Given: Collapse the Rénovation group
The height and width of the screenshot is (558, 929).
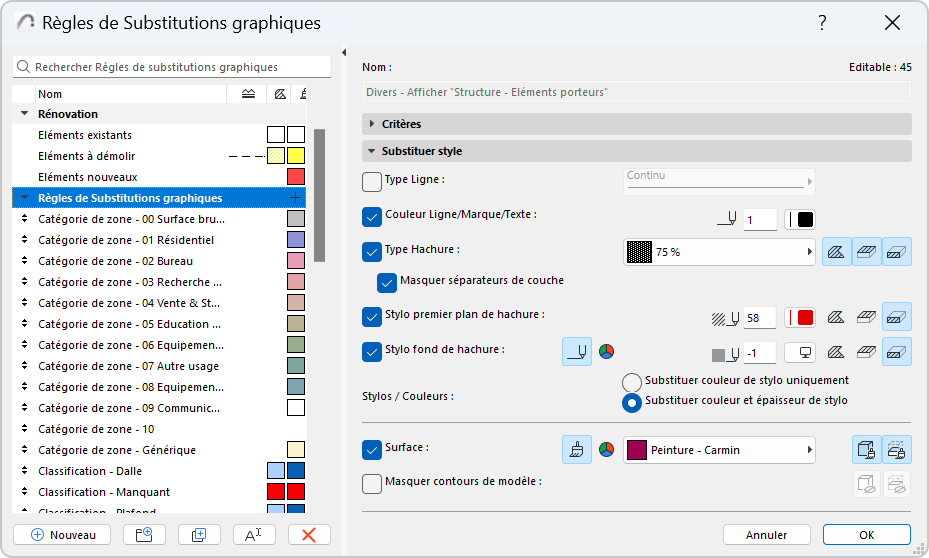Looking at the screenshot, I should 24,113.
